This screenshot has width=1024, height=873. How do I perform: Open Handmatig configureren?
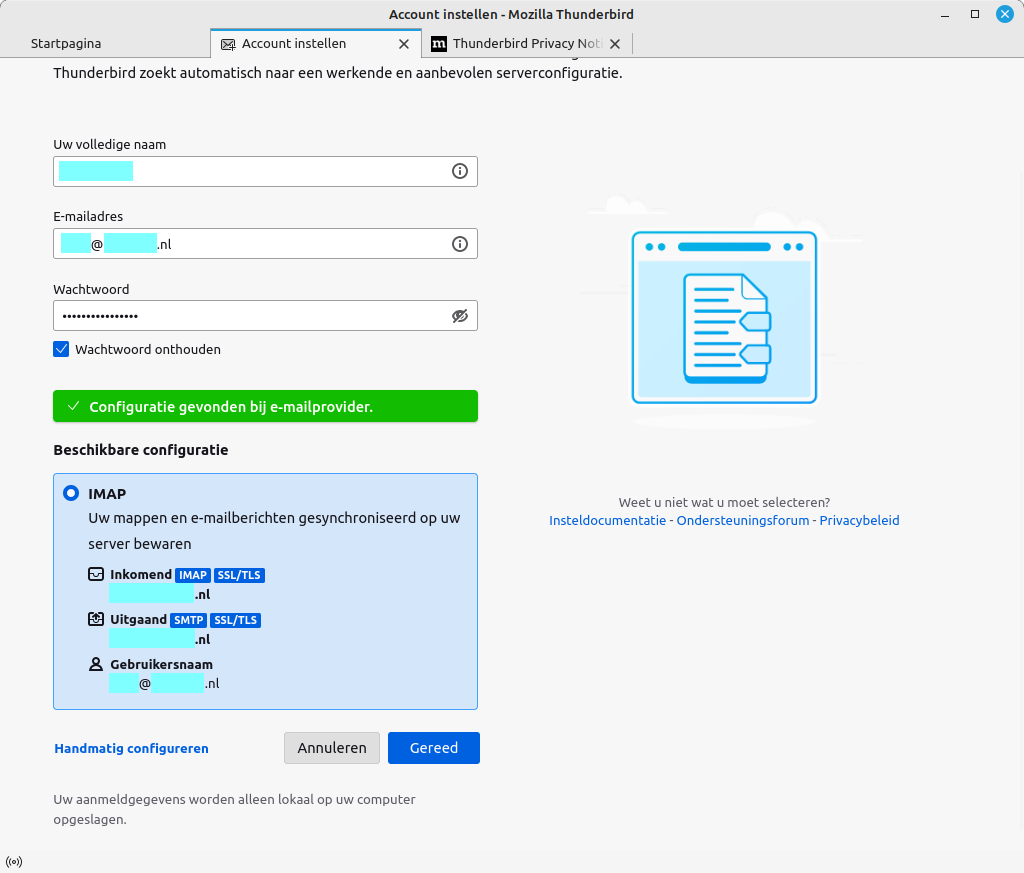pyautogui.click(x=131, y=748)
